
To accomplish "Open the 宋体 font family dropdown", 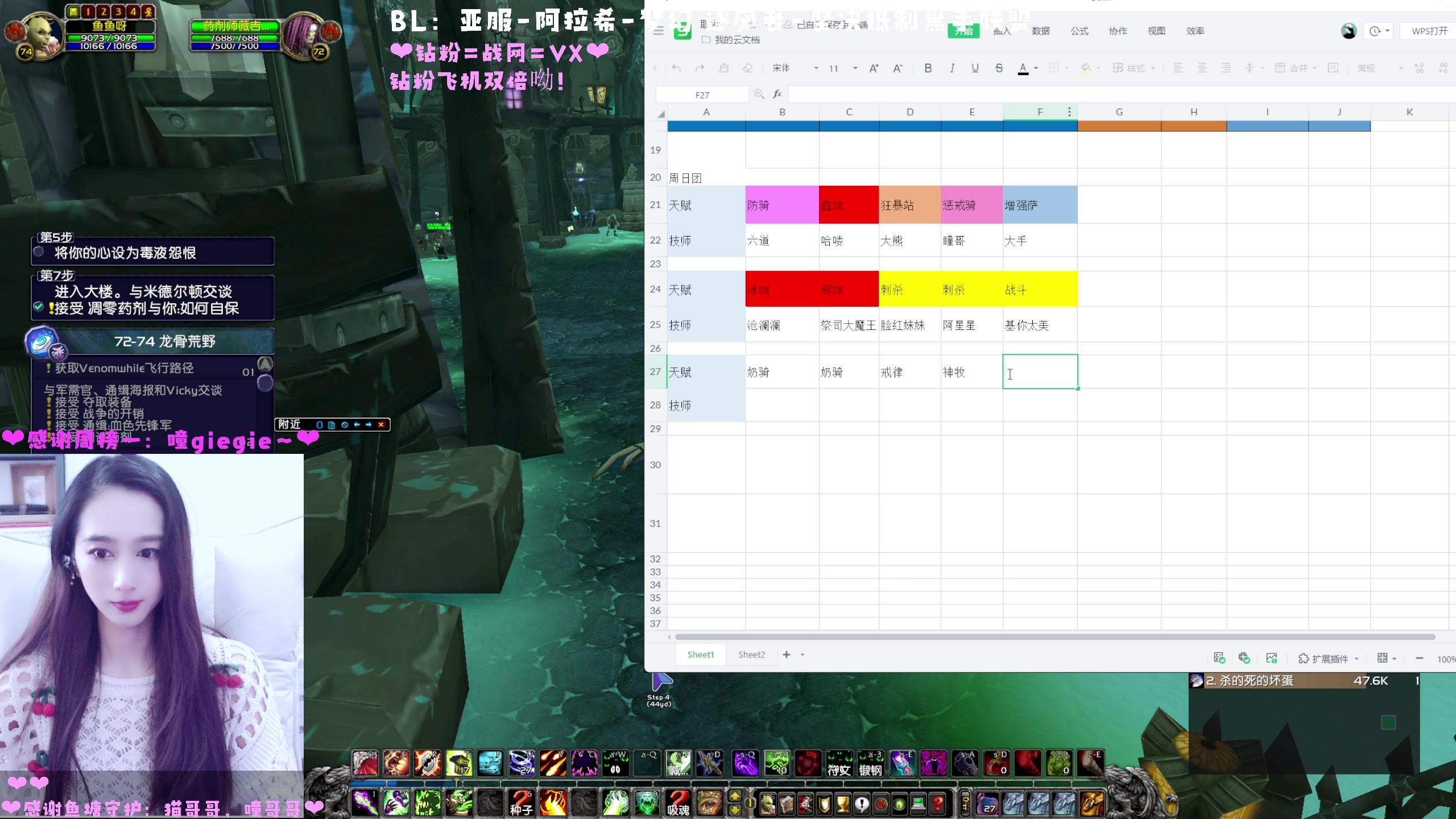I will pyautogui.click(x=794, y=68).
